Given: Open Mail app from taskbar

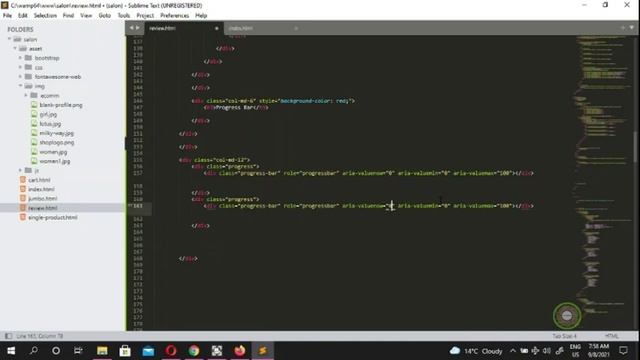Looking at the screenshot, I should tap(148, 351).
